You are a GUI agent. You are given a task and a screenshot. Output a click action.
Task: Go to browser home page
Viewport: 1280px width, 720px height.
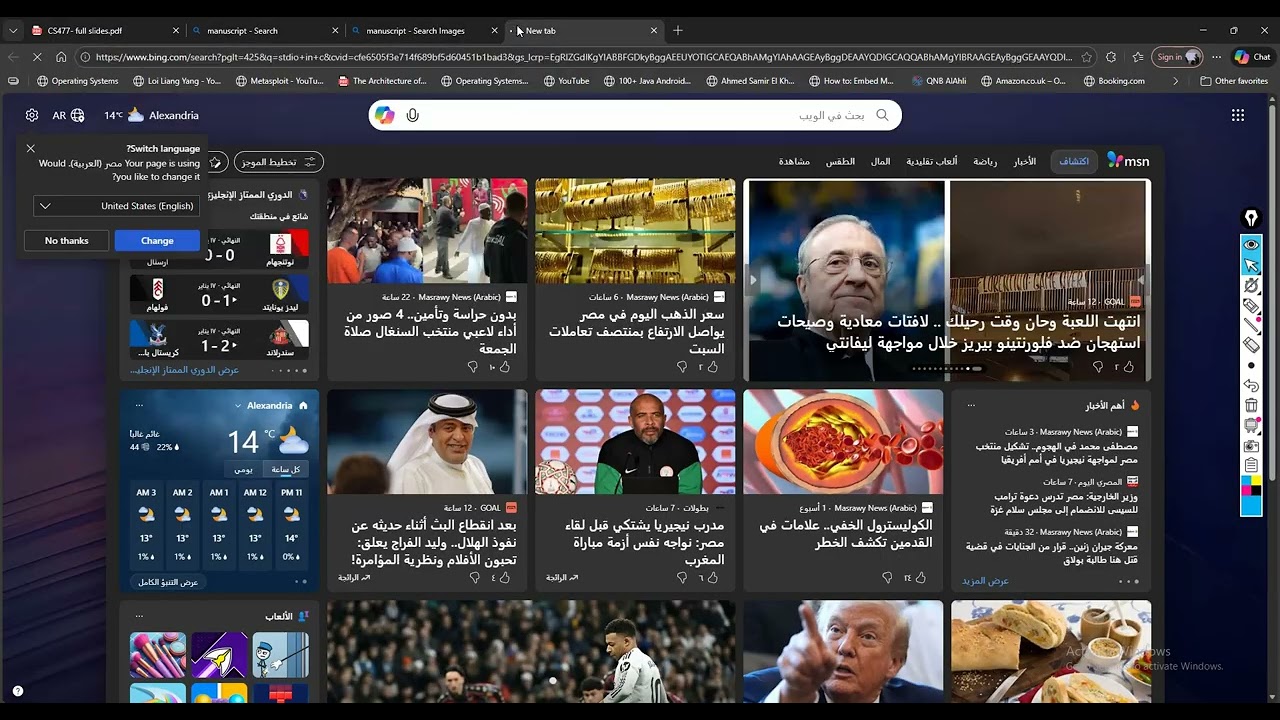coord(61,57)
